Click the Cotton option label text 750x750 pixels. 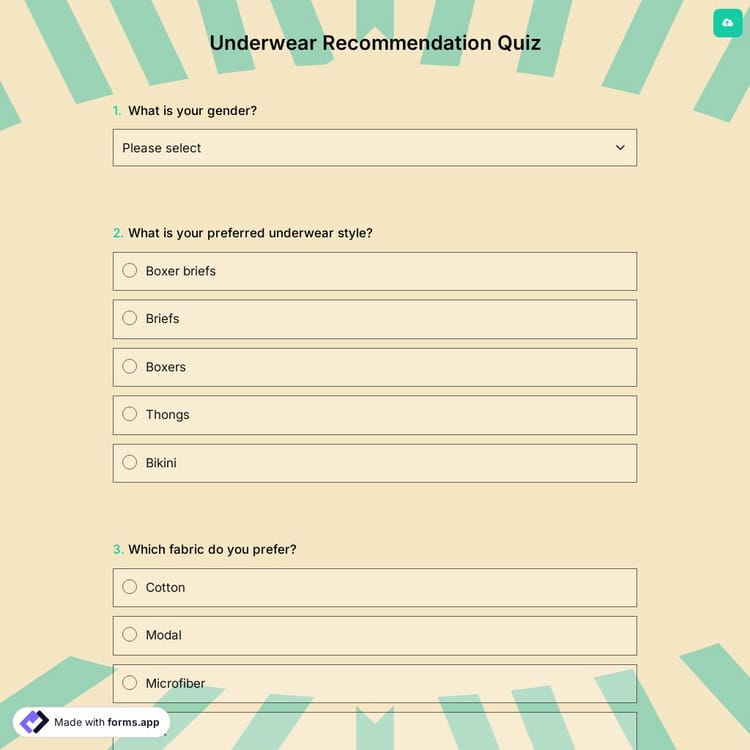click(x=165, y=588)
